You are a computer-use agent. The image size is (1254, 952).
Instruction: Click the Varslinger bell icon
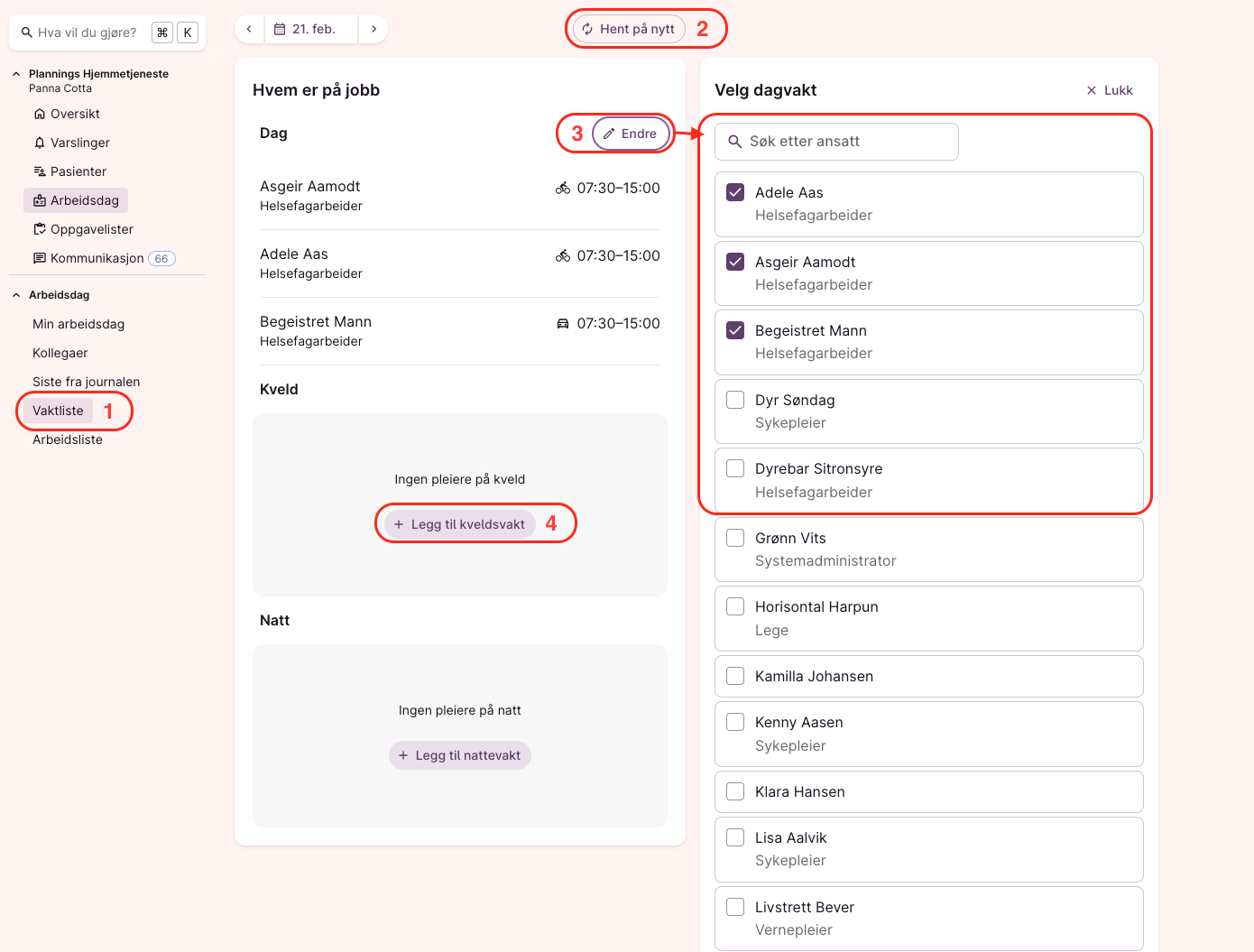40,143
